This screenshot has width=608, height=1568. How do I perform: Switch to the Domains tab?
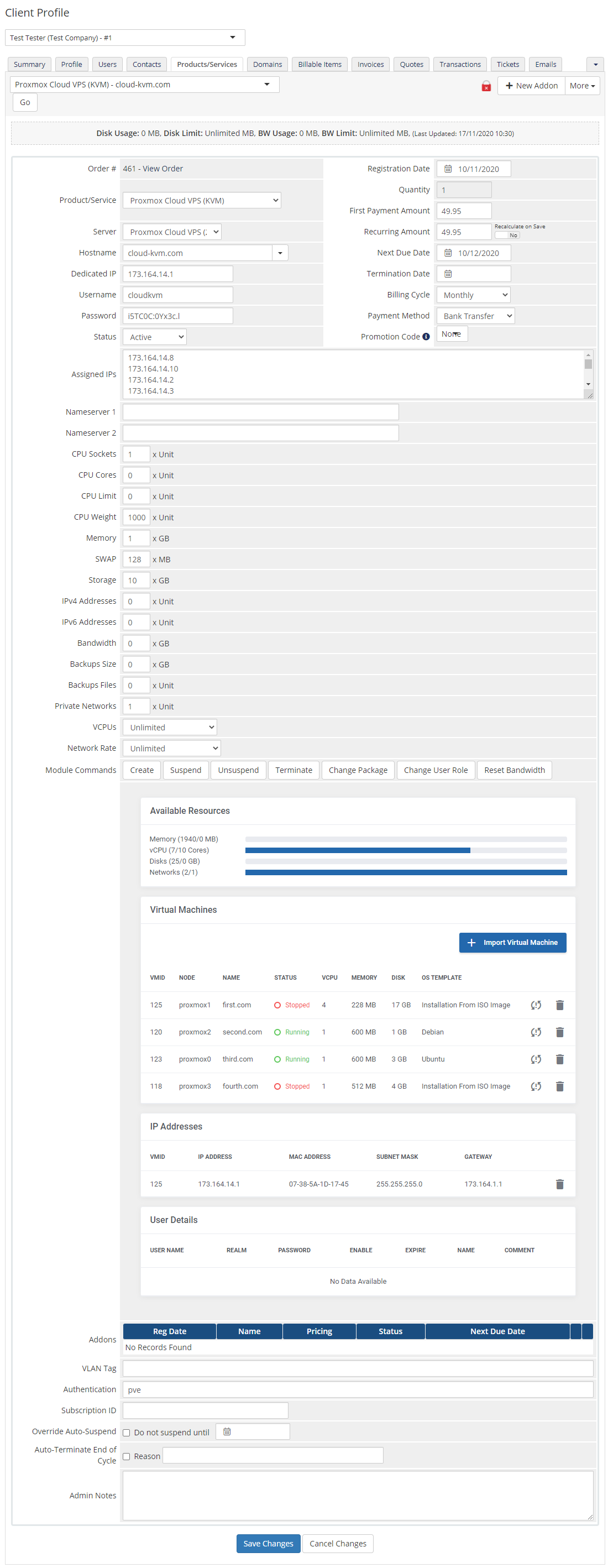267,64
